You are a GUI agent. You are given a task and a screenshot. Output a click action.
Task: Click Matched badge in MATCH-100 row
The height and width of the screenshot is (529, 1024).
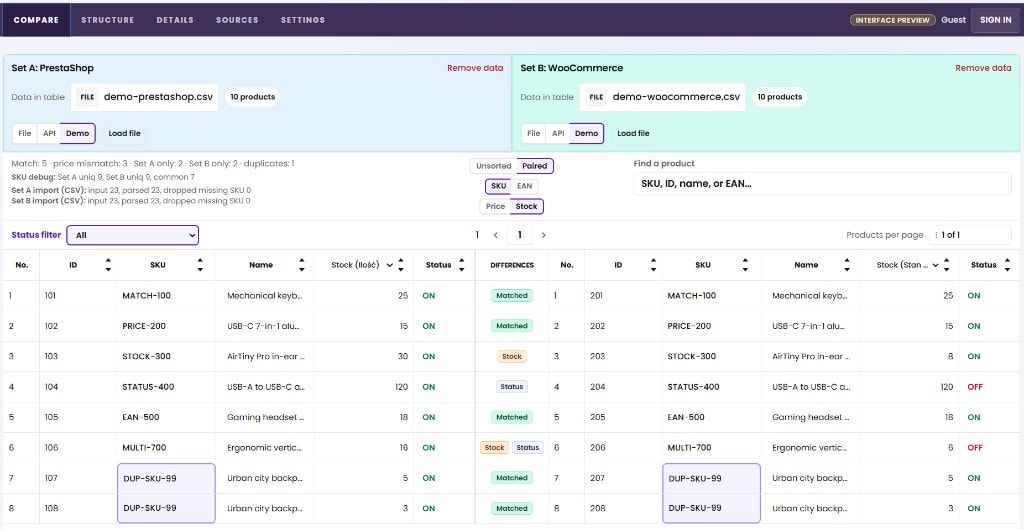point(512,296)
